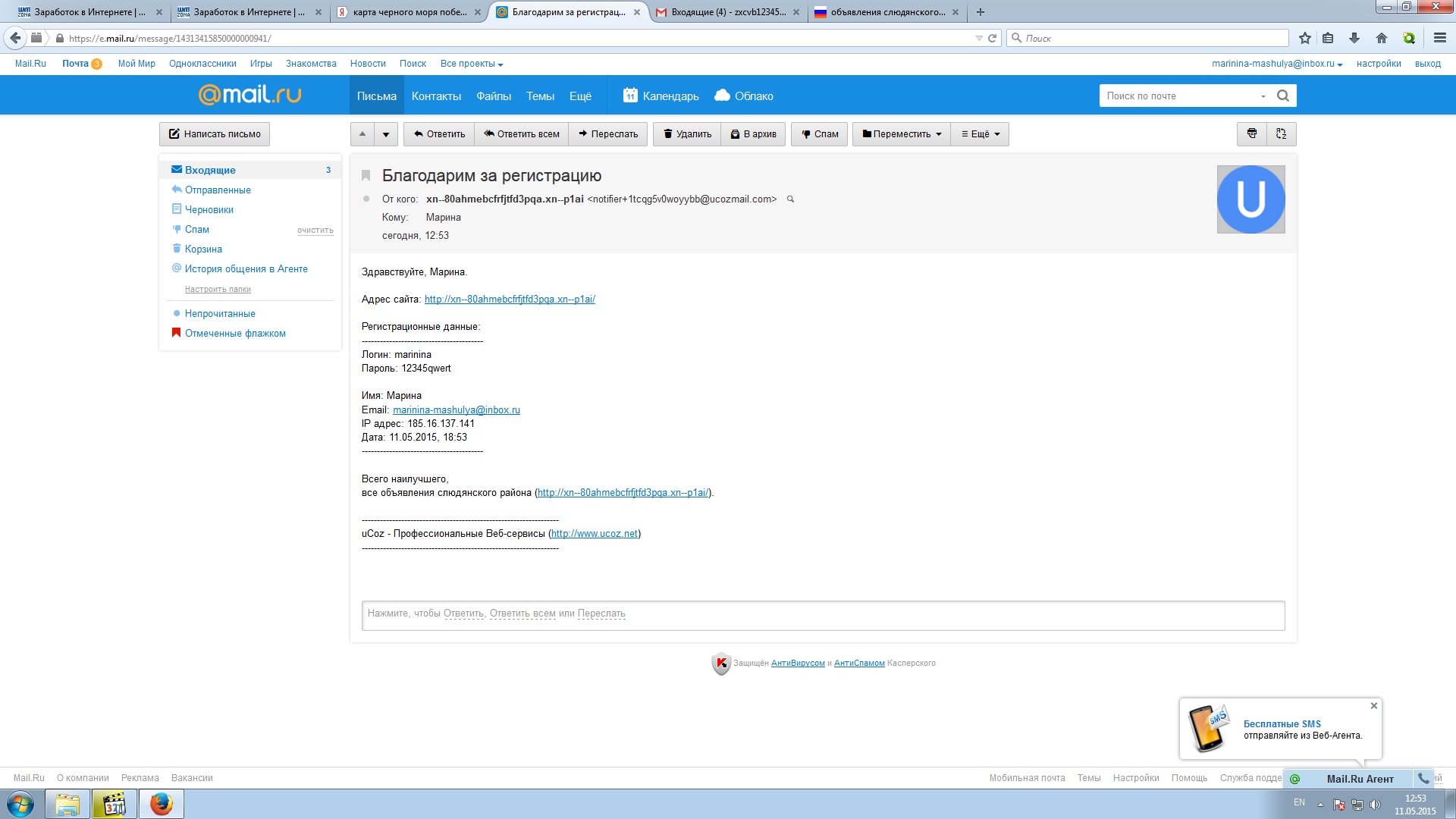1456x819 pixels.
Task: Click the Ответить button
Action: coord(439,134)
